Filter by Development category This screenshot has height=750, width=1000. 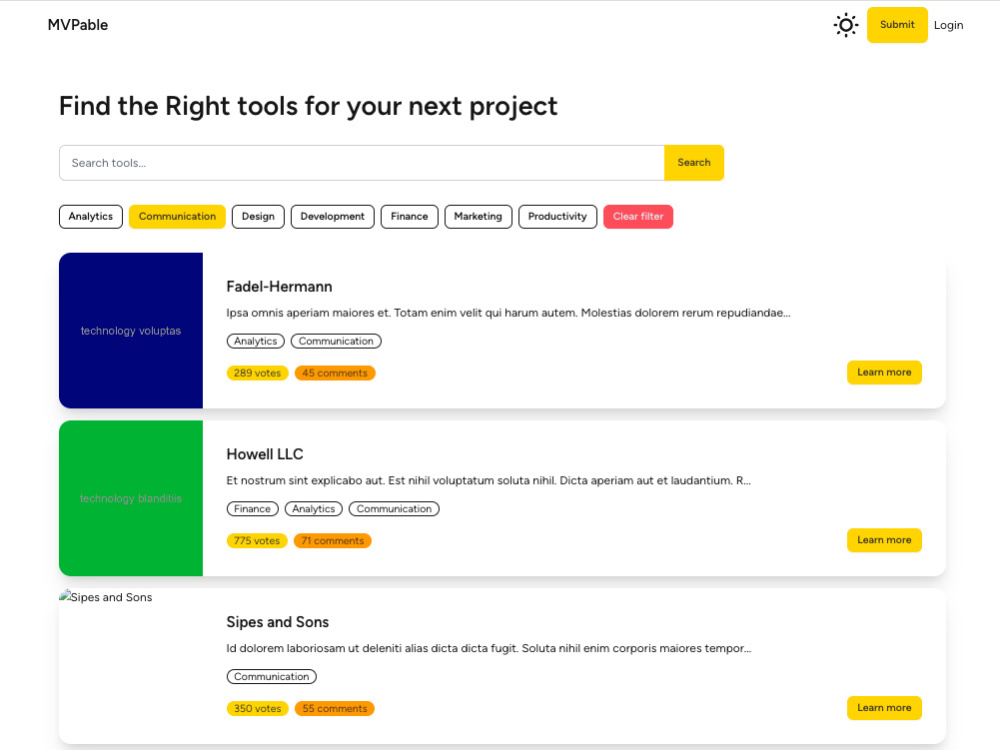point(332,216)
